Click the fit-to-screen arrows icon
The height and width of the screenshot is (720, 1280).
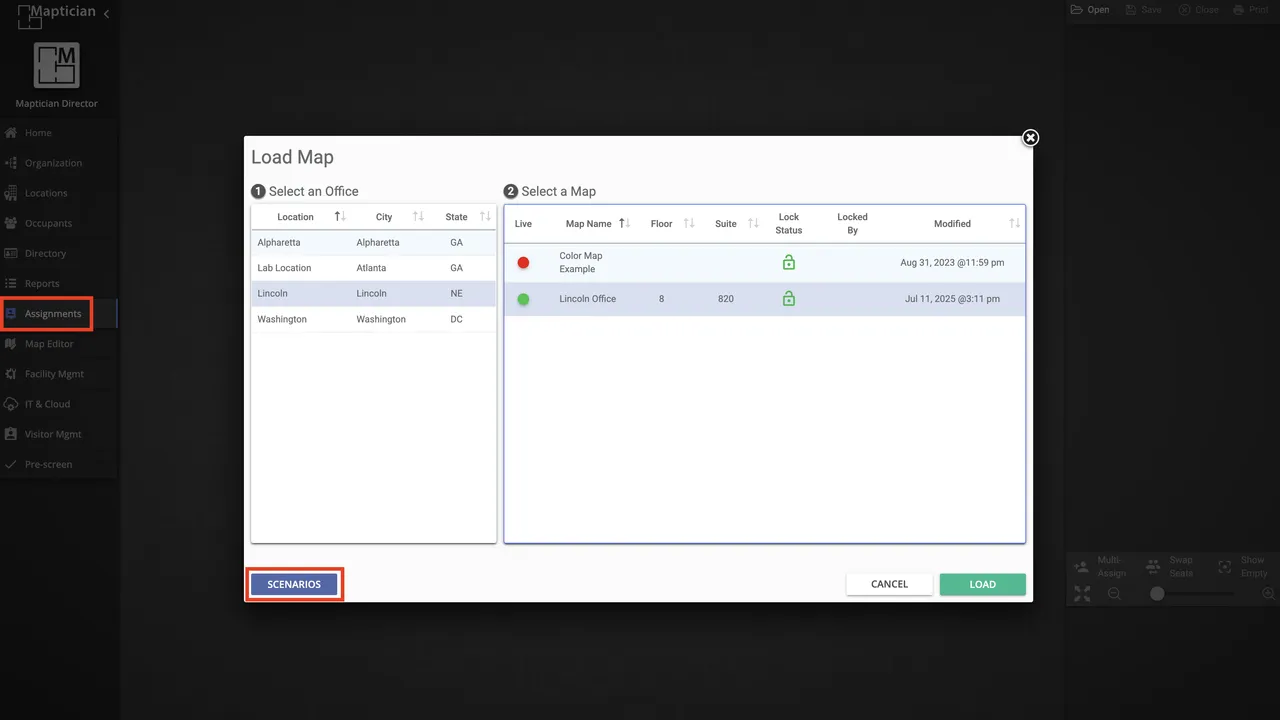[x=1082, y=593]
